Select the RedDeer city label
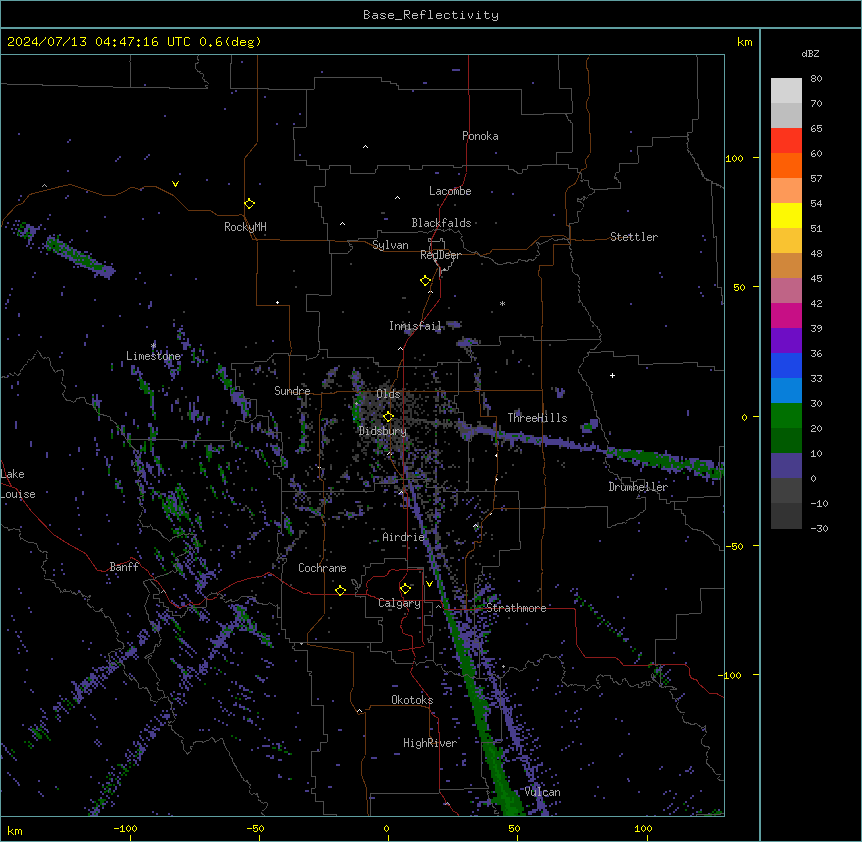Viewport: 862px width, 842px height. coord(440,255)
